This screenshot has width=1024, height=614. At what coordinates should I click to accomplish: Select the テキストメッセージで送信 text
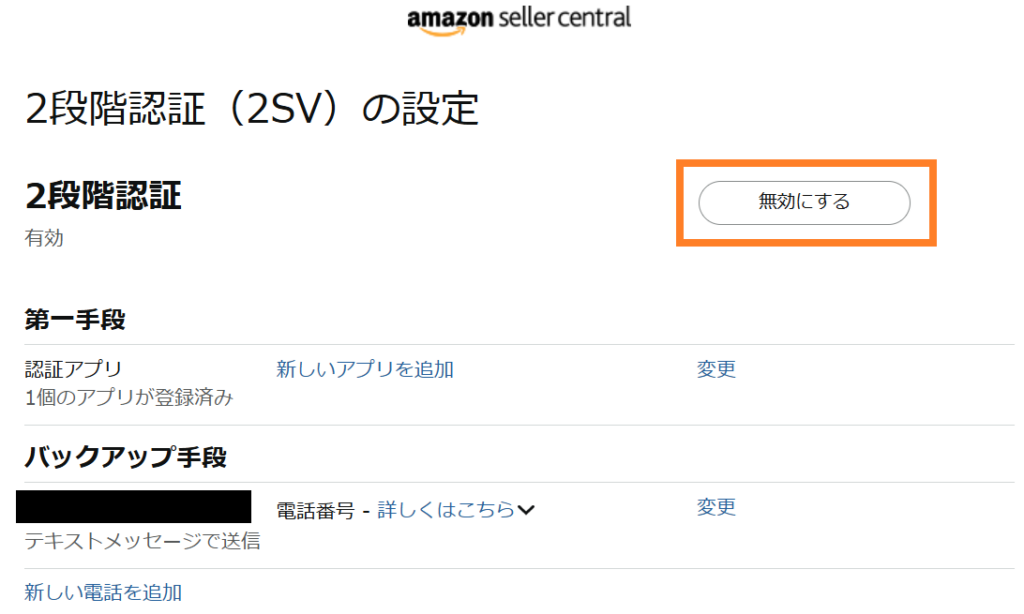pyautogui.click(x=142, y=540)
